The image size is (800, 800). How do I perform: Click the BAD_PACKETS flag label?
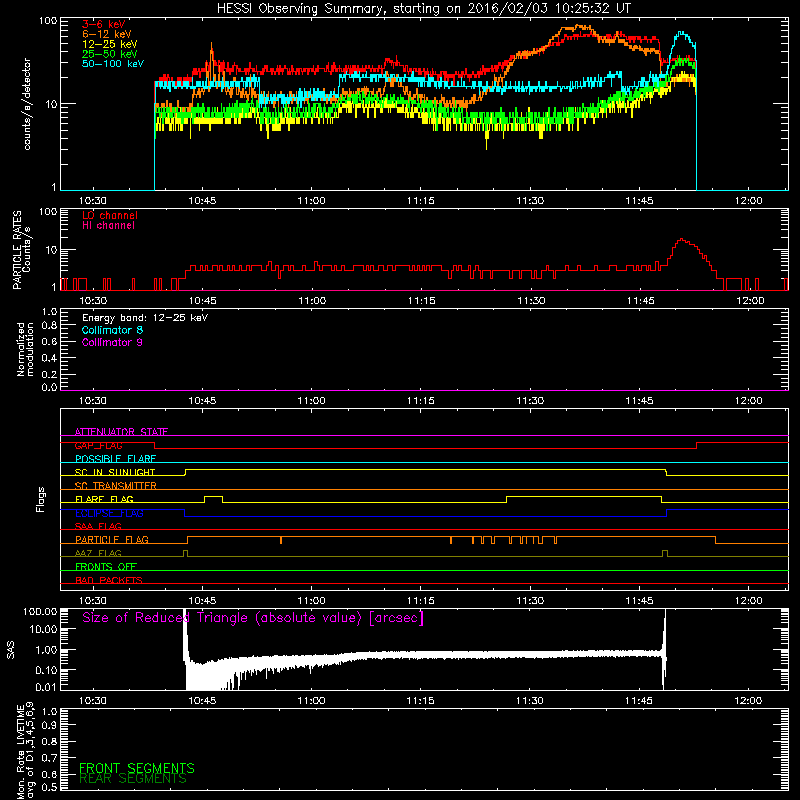click(x=109, y=580)
